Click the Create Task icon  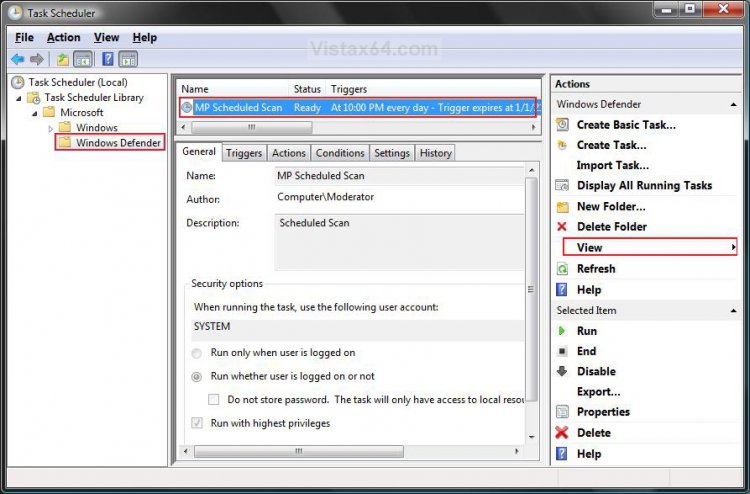click(562, 145)
